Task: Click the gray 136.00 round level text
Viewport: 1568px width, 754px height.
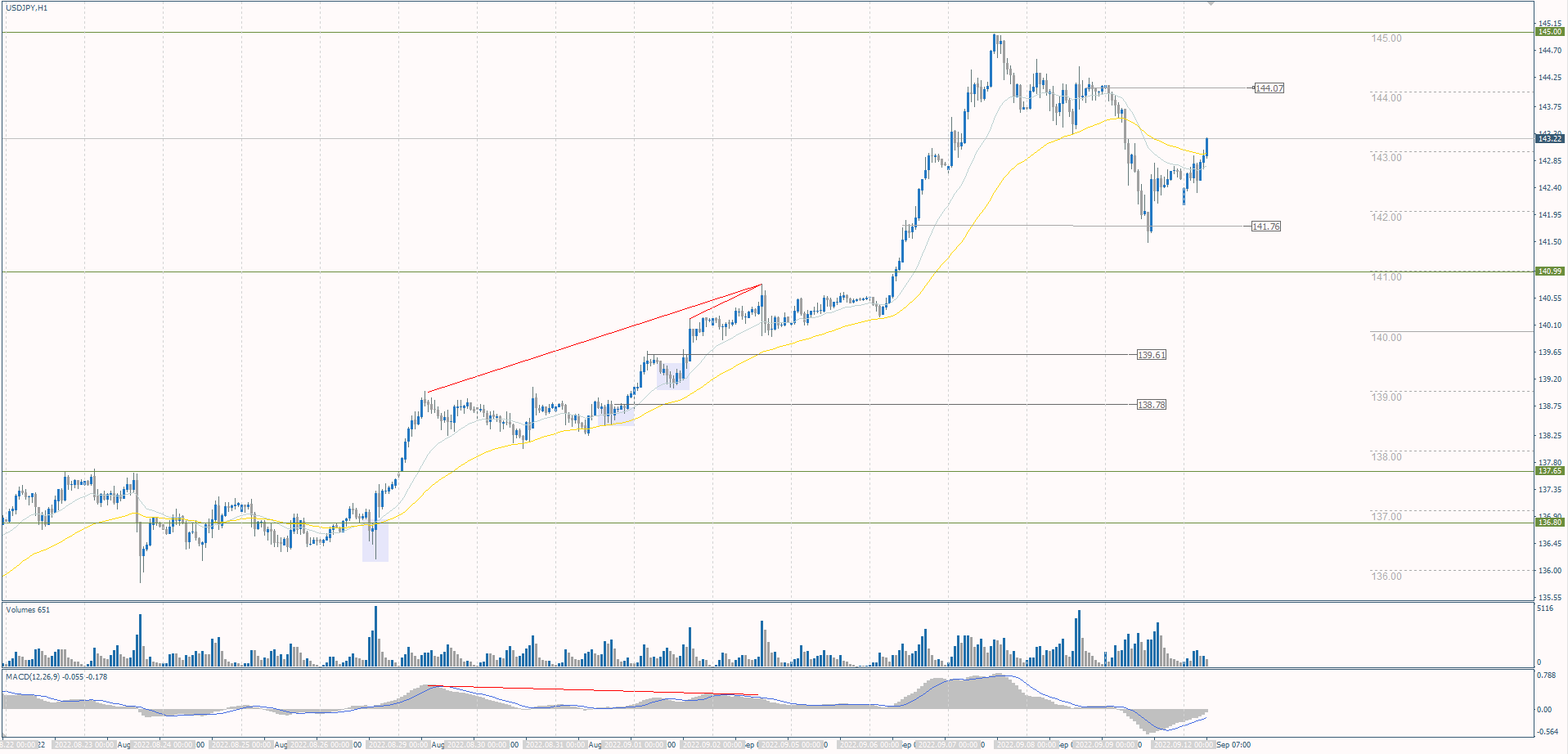Action: tap(1386, 577)
